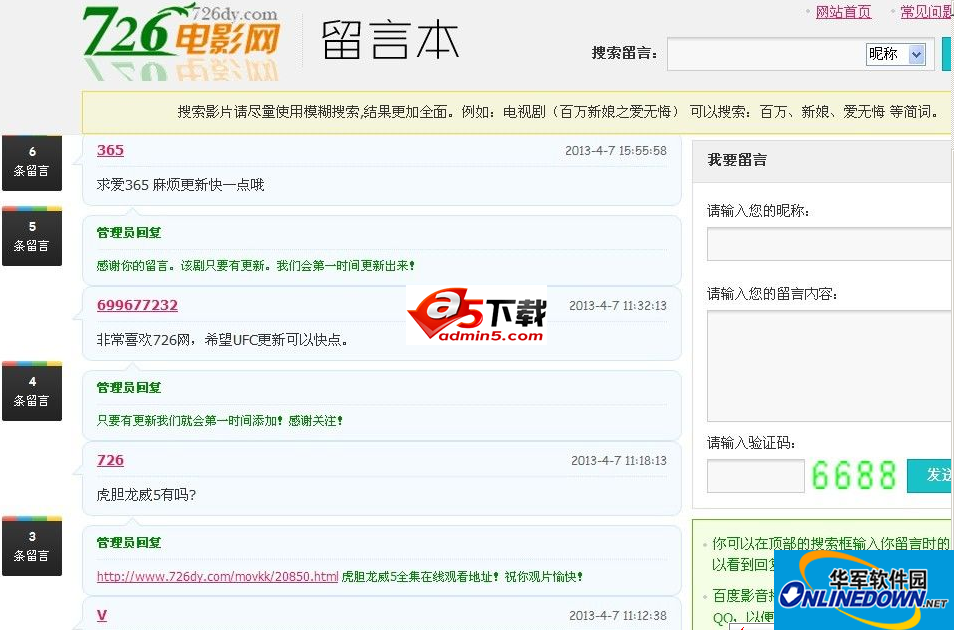Focus the nickname input in 我要留言 form

click(x=830, y=245)
